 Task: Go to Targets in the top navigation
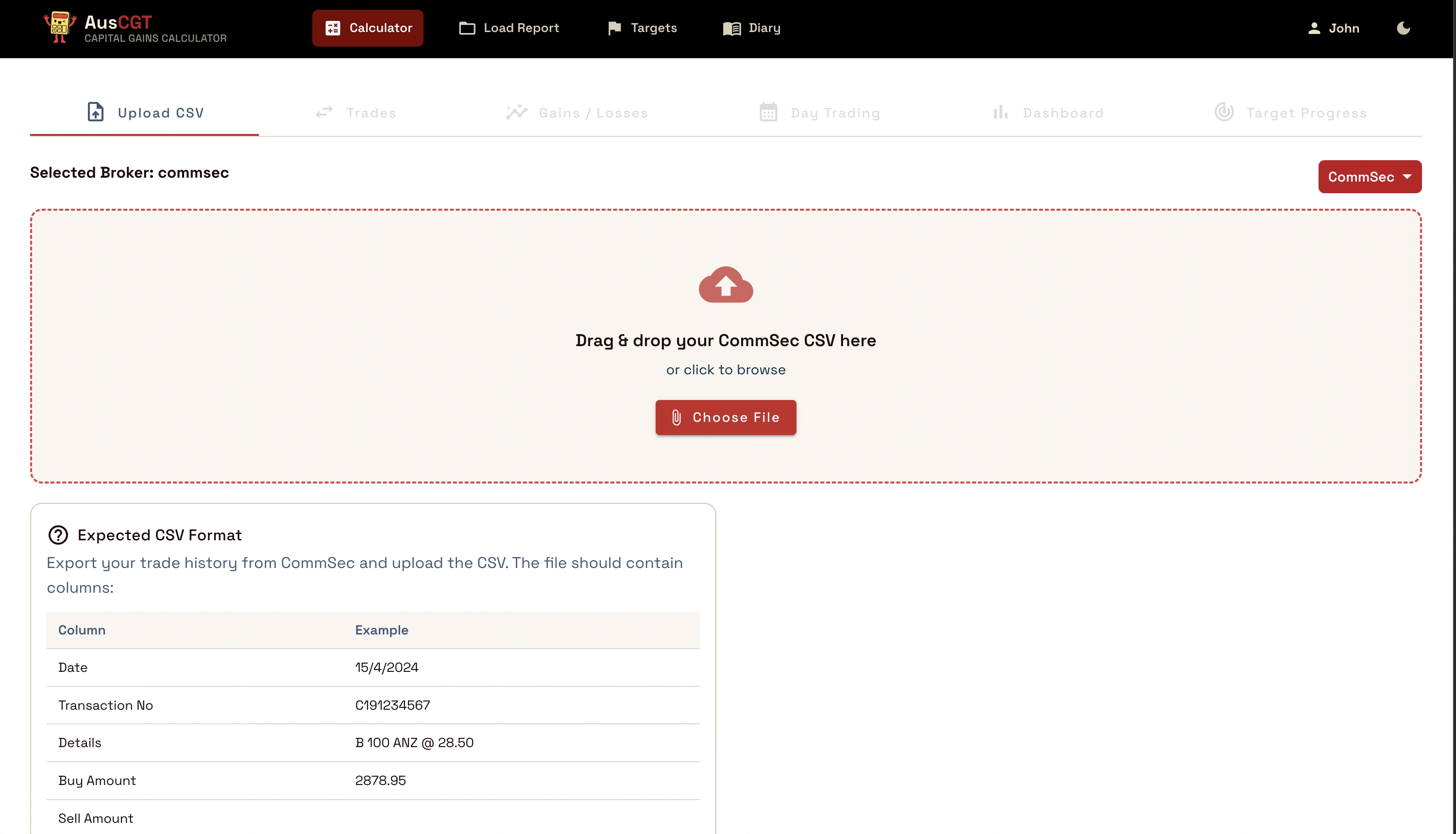[x=642, y=28]
